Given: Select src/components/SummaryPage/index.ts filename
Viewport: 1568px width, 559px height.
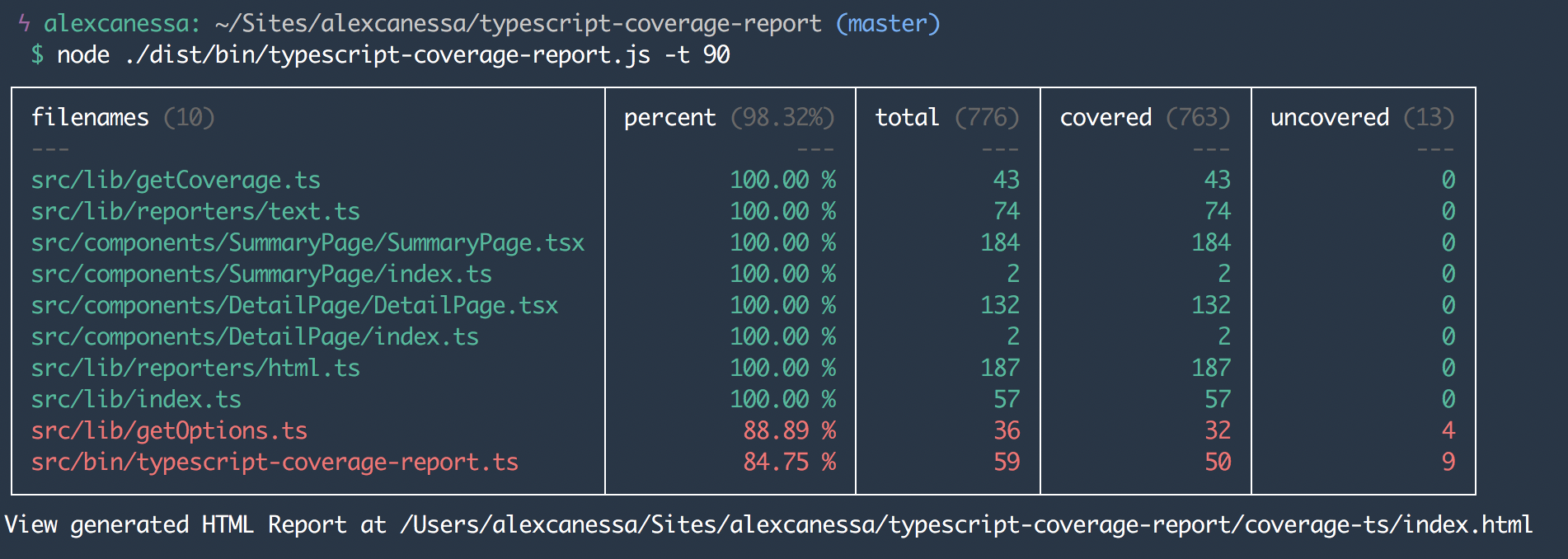Looking at the screenshot, I should pyautogui.click(x=261, y=275).
